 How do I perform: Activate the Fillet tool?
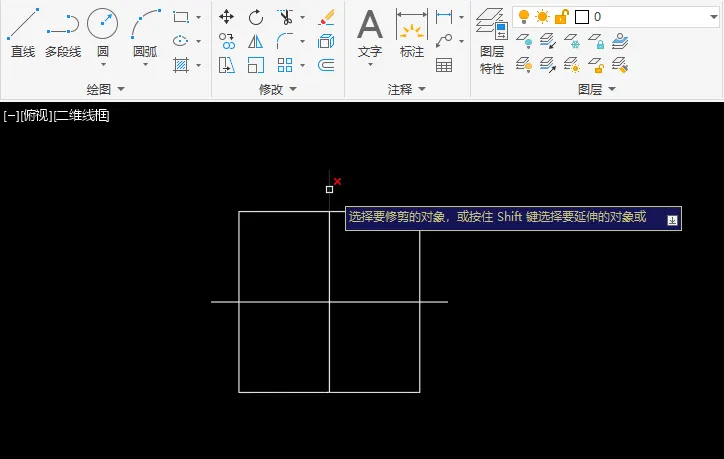(x=285, y=41)
